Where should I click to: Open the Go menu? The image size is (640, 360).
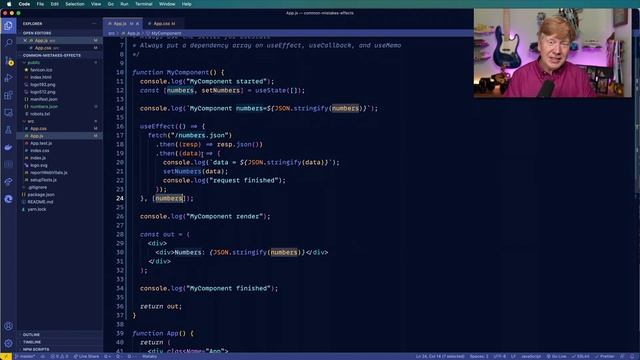pyautogui.click(x=111, y=4)
